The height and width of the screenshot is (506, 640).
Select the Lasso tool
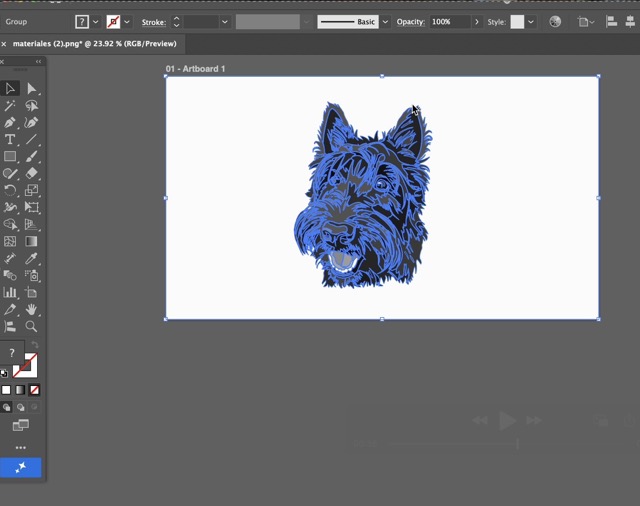click(31, 106)
